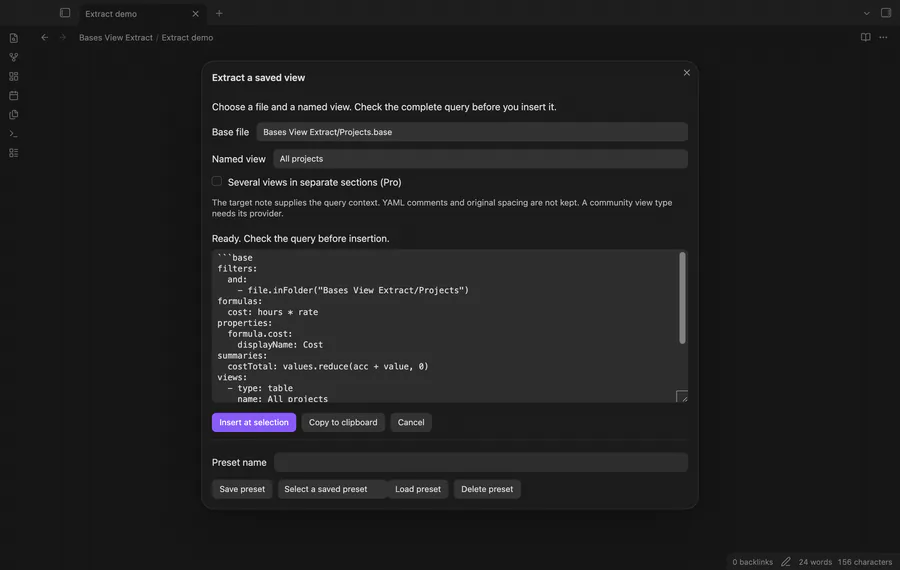This screenshot has height=570, width=900.
Task: Add a new tab with plus icon
Action: coord(219,13)
